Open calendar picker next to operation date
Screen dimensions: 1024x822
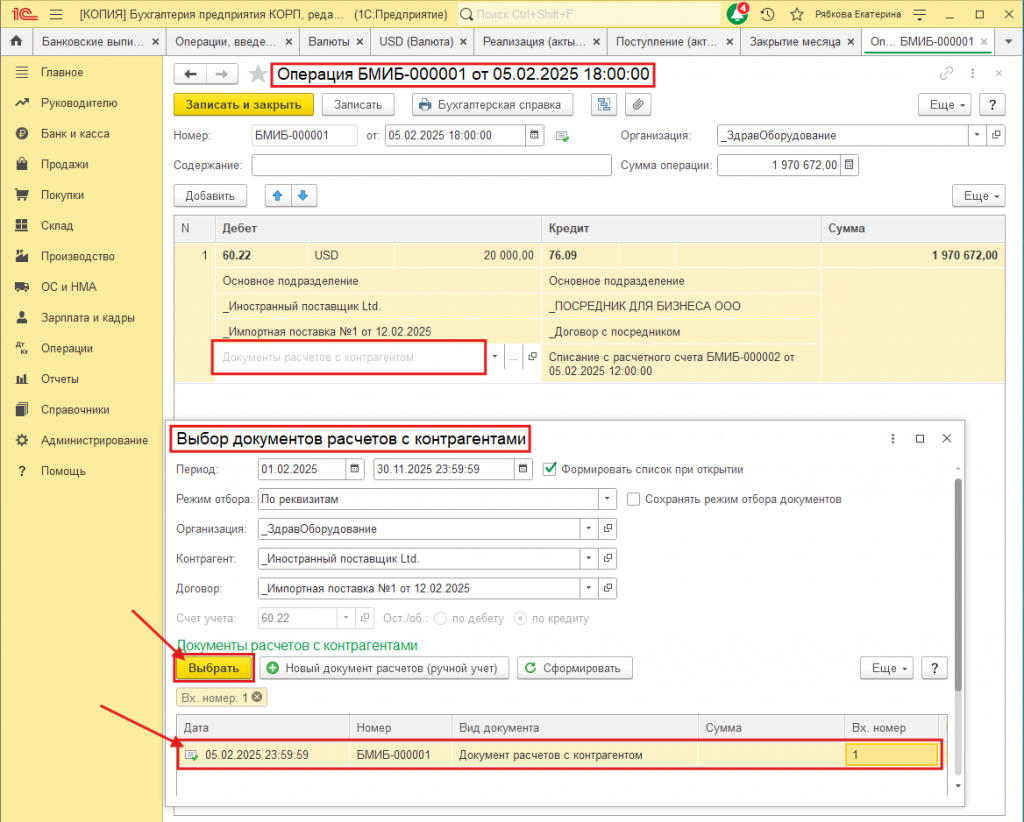tap(535, 136)
